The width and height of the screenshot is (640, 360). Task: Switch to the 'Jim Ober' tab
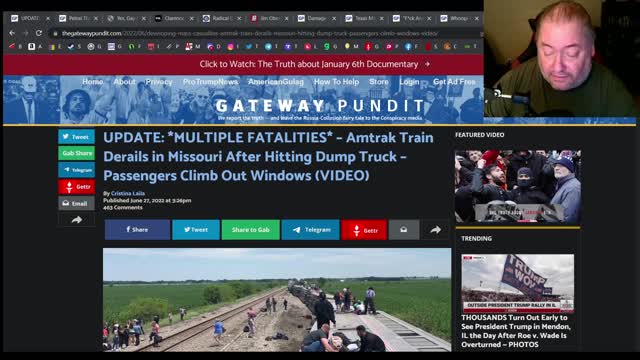tap(269, 18)
